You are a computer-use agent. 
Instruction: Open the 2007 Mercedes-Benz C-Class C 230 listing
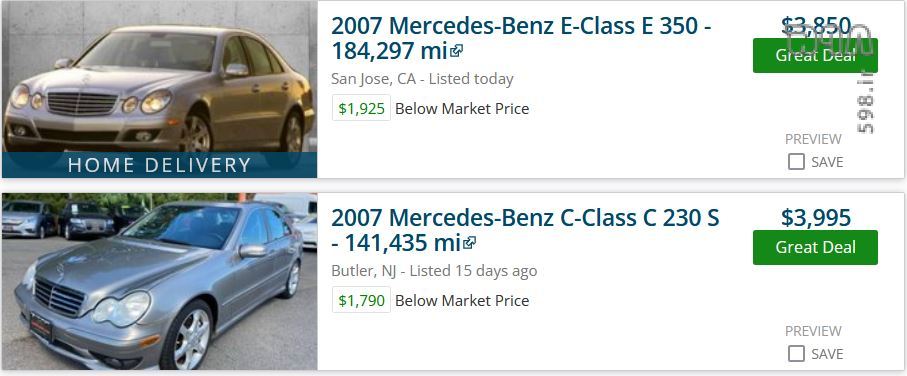coord(525,230)
